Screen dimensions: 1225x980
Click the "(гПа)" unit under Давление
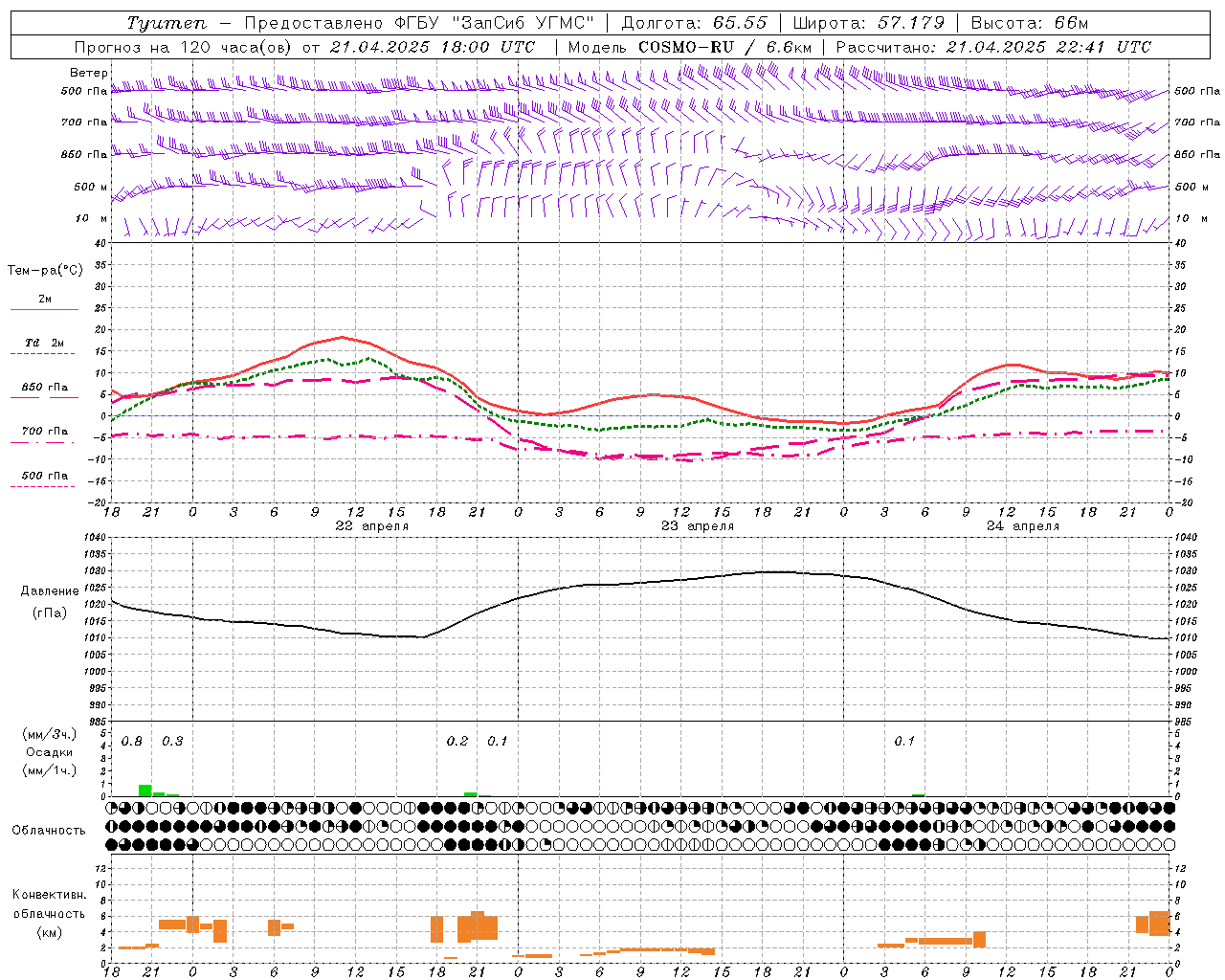coord(50,612)
